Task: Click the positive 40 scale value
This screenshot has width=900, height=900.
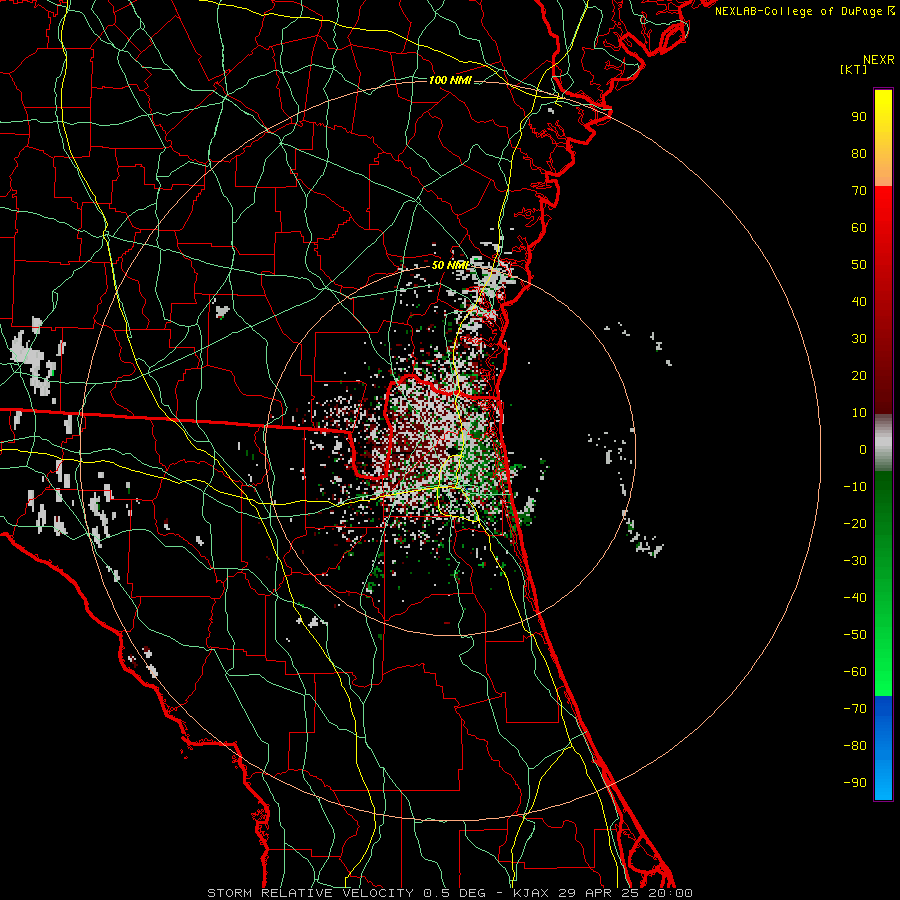Action: tap(859, 302)
